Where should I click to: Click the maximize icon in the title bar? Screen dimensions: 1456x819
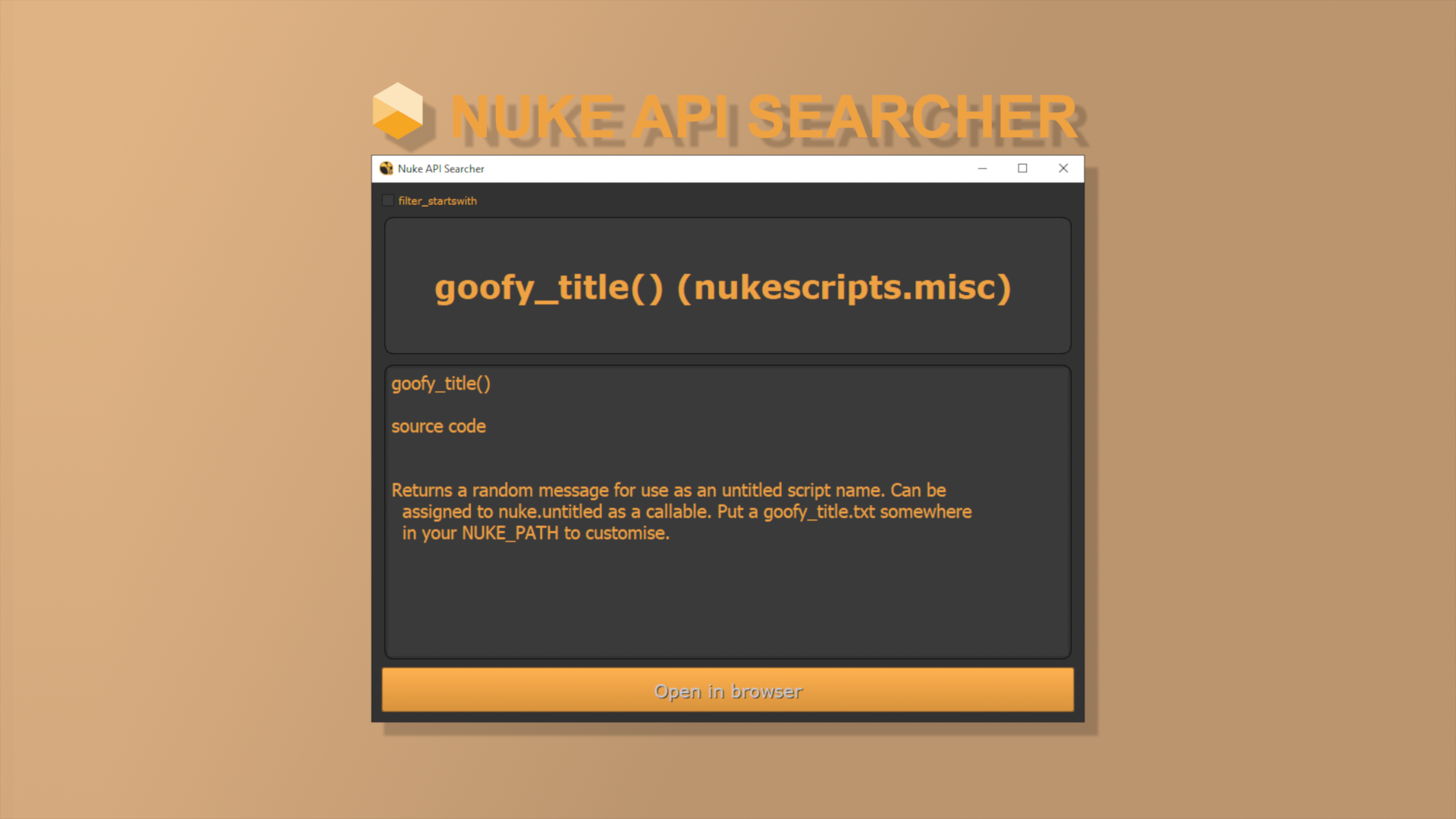pyautogui.click(x=1022, y=168)
